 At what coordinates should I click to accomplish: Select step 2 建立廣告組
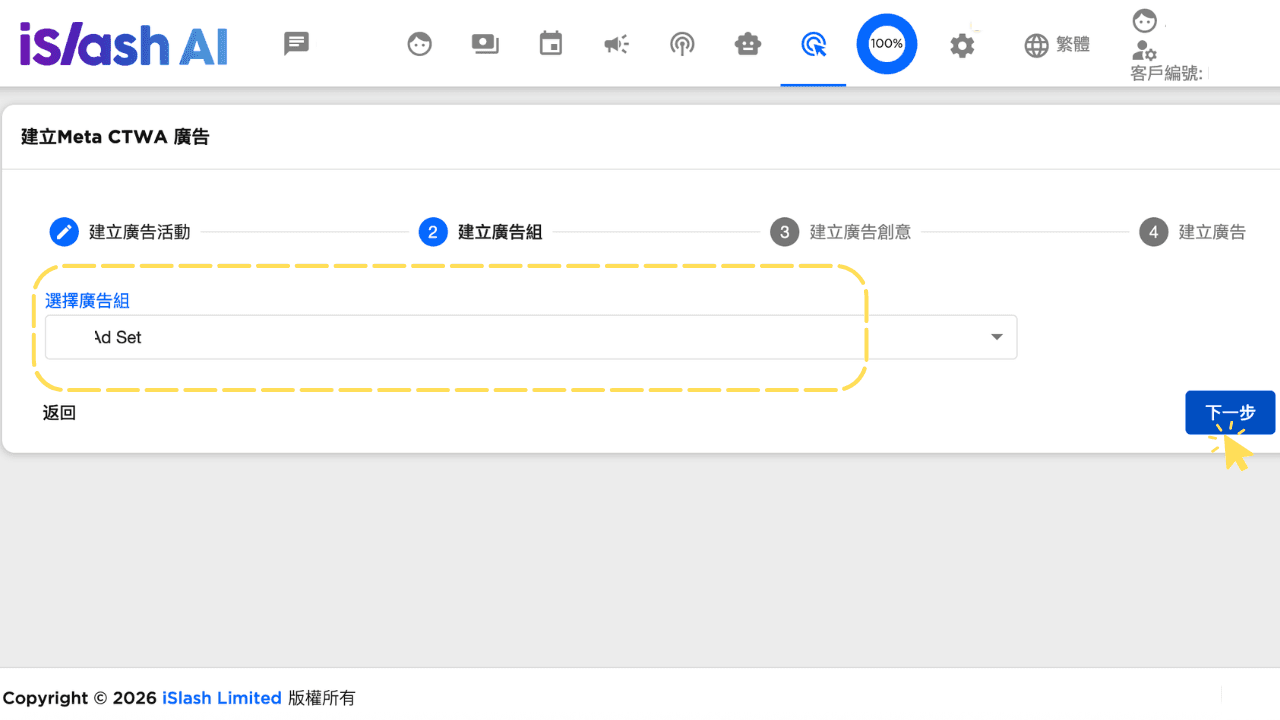[481, 232]
